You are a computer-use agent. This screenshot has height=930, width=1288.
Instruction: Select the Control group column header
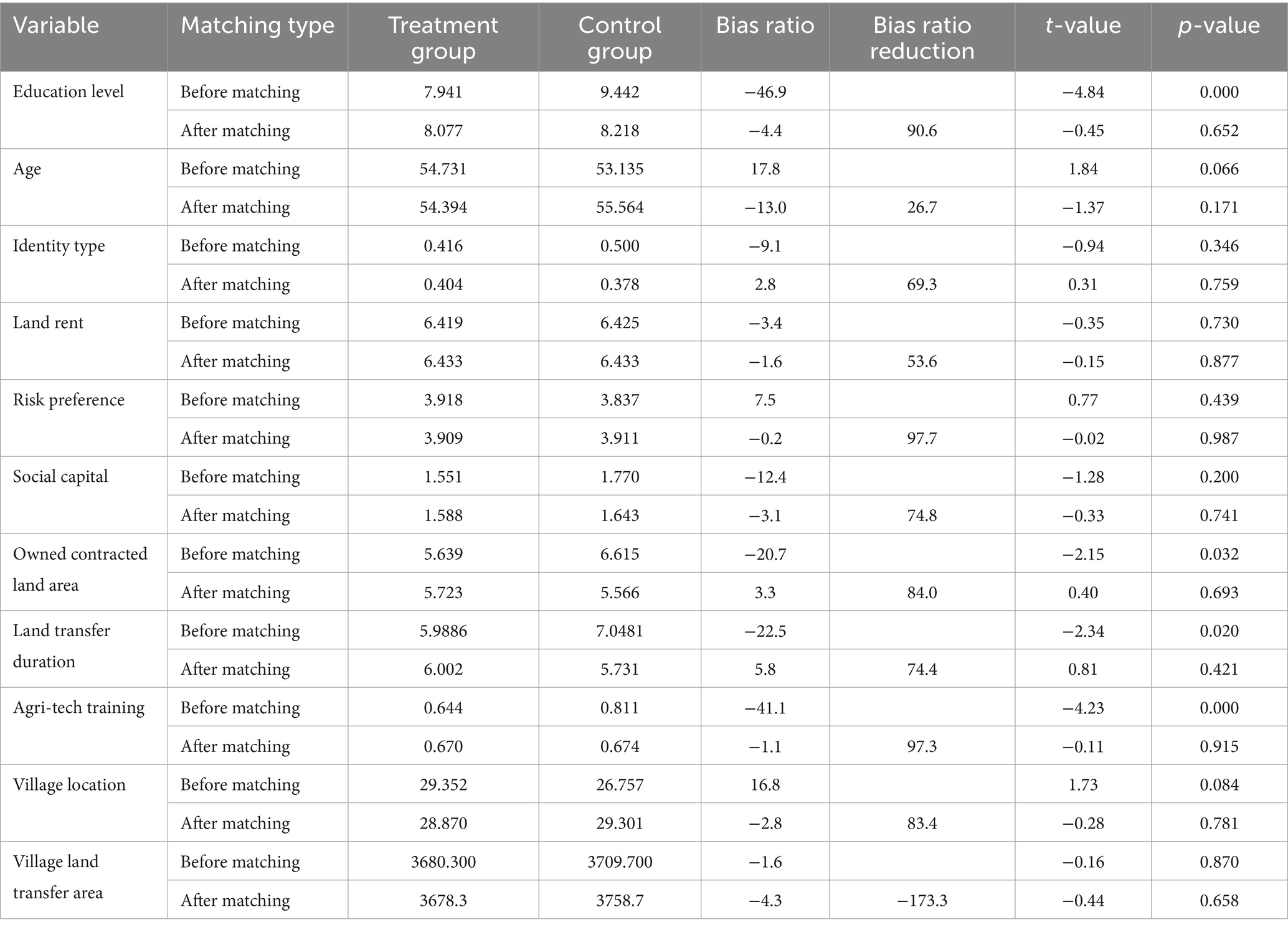[x=620, y=37]
